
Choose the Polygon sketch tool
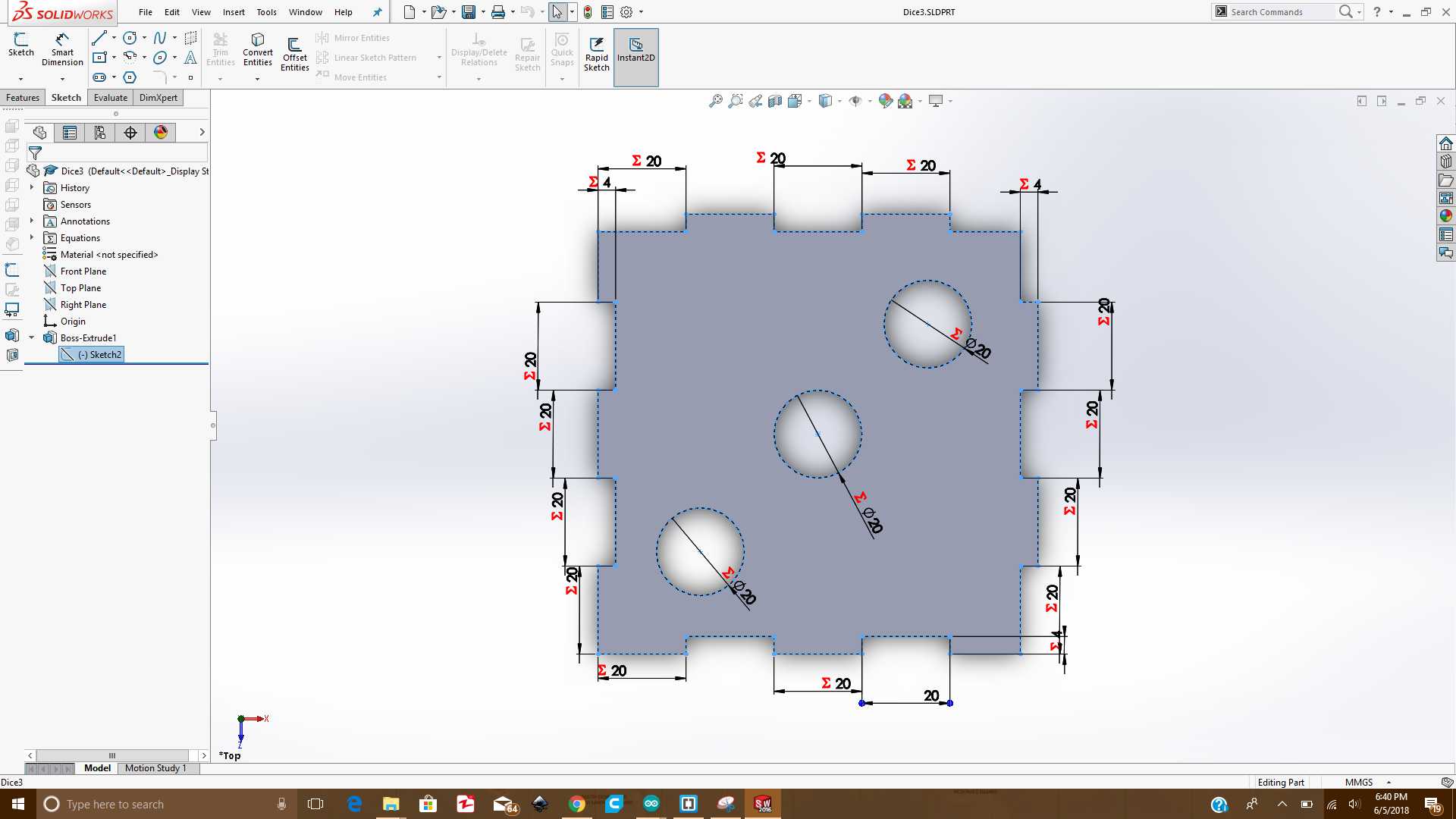click(x=130, y=77)
